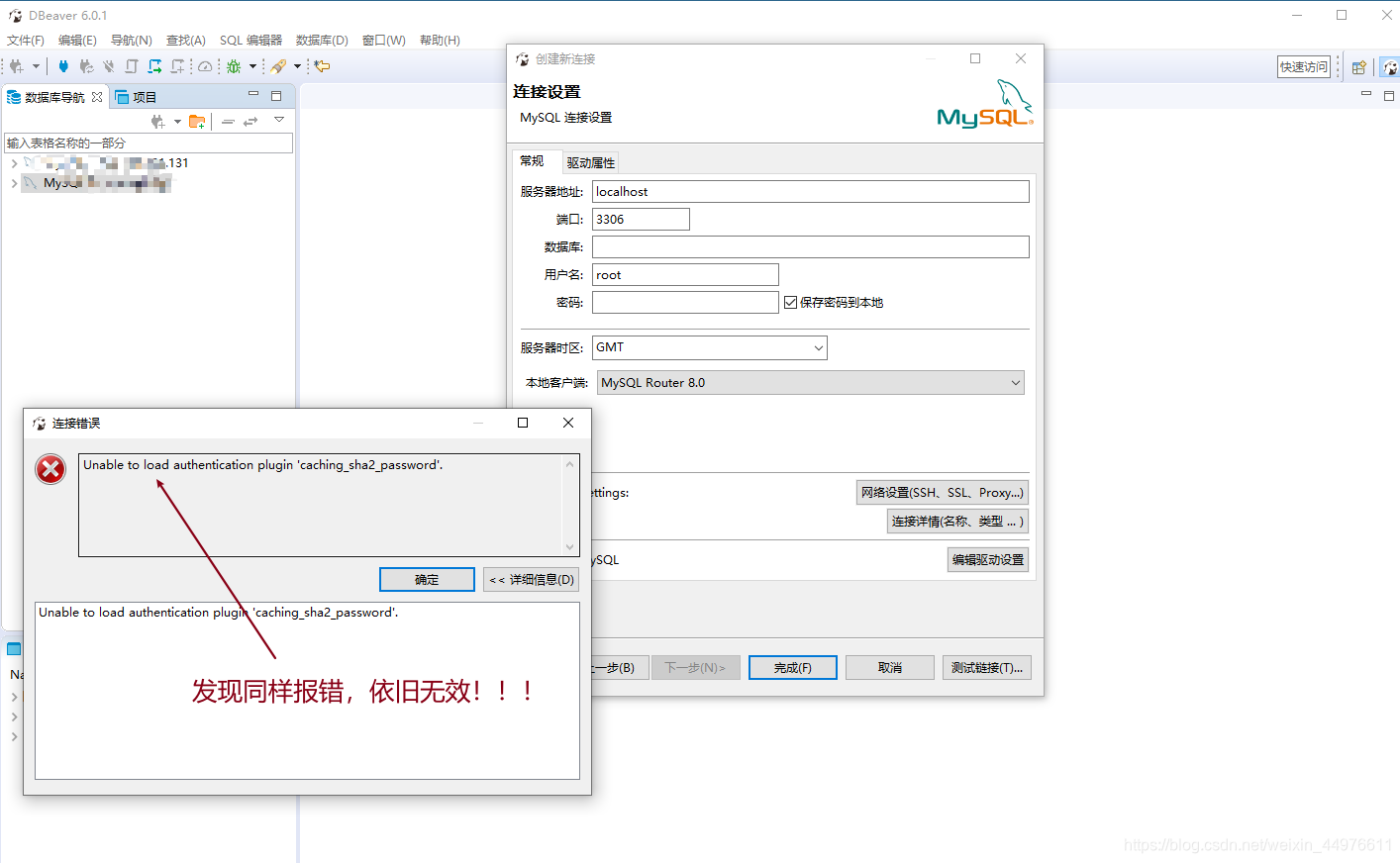The image size is (1400, 863).
Task: Open the 数据库(D) menu
Action: click(x=322, y=41)
